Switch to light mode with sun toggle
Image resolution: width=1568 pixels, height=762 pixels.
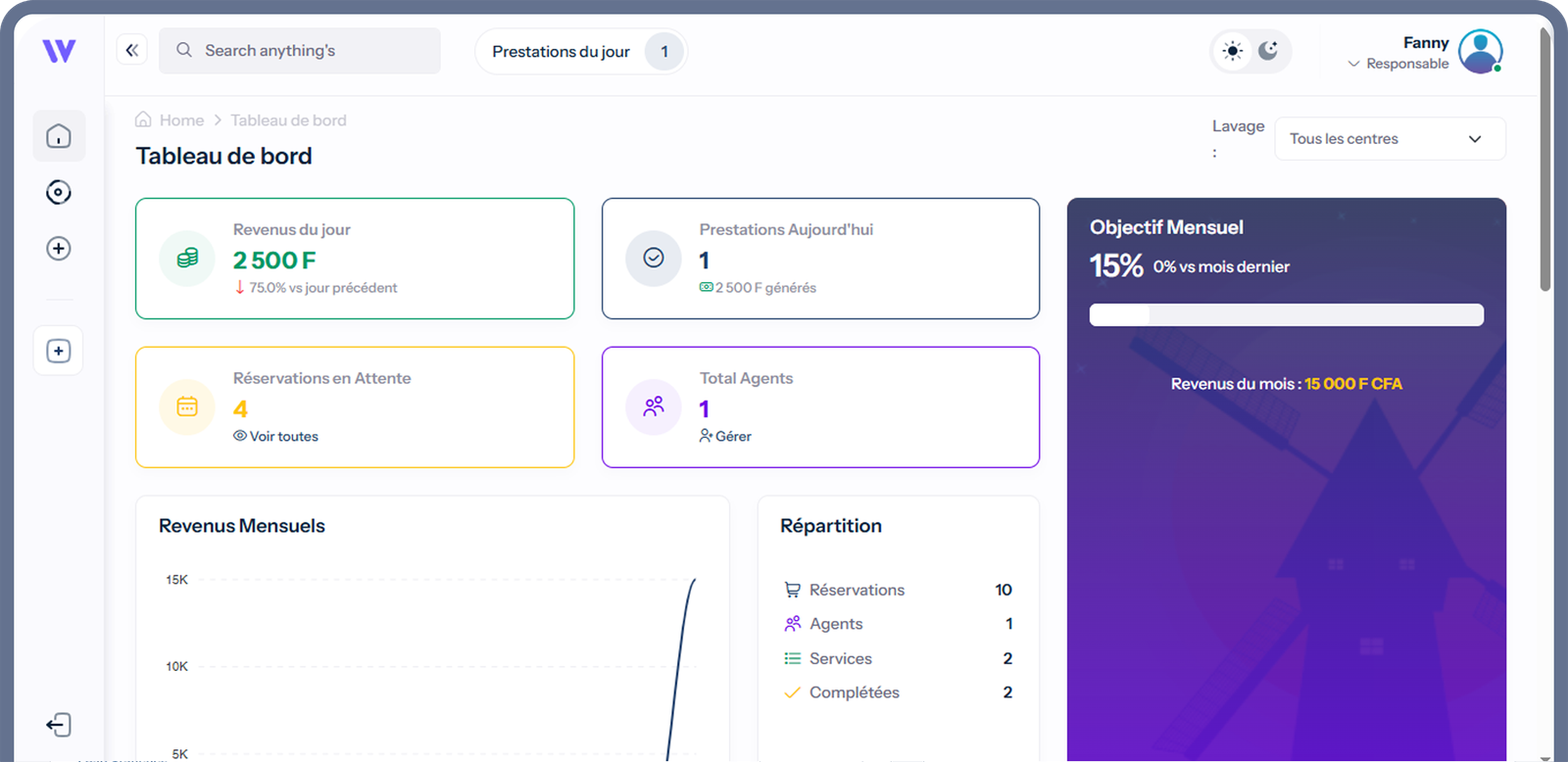click(x=1233, y=51)
